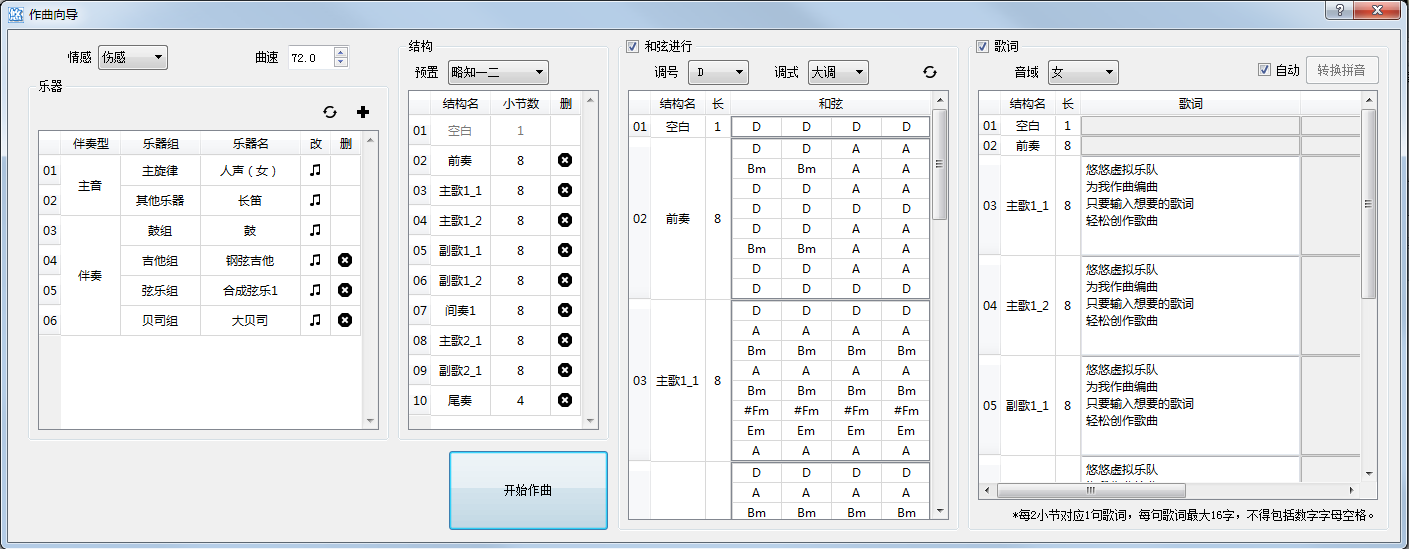Click the 乐器名 column header
This screenshot has width=1409, height=549.
[251, 143]
